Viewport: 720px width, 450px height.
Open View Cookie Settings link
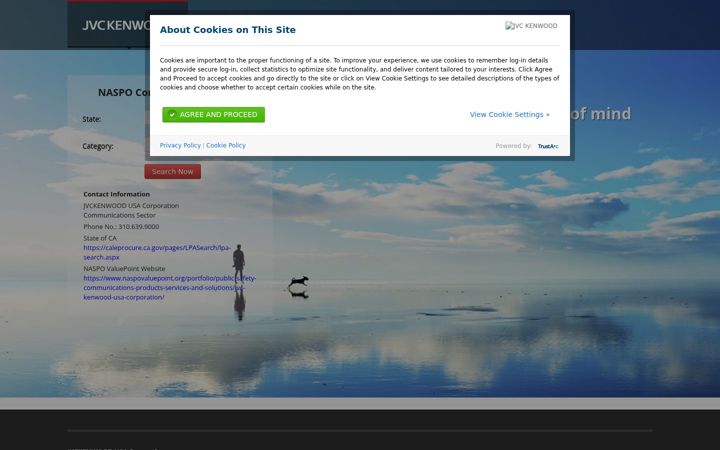click(509, 115)
